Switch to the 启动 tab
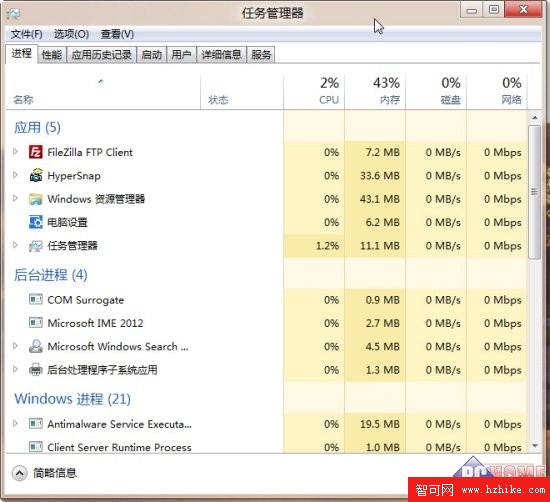 pyautogui.click(x=152, y=55)
